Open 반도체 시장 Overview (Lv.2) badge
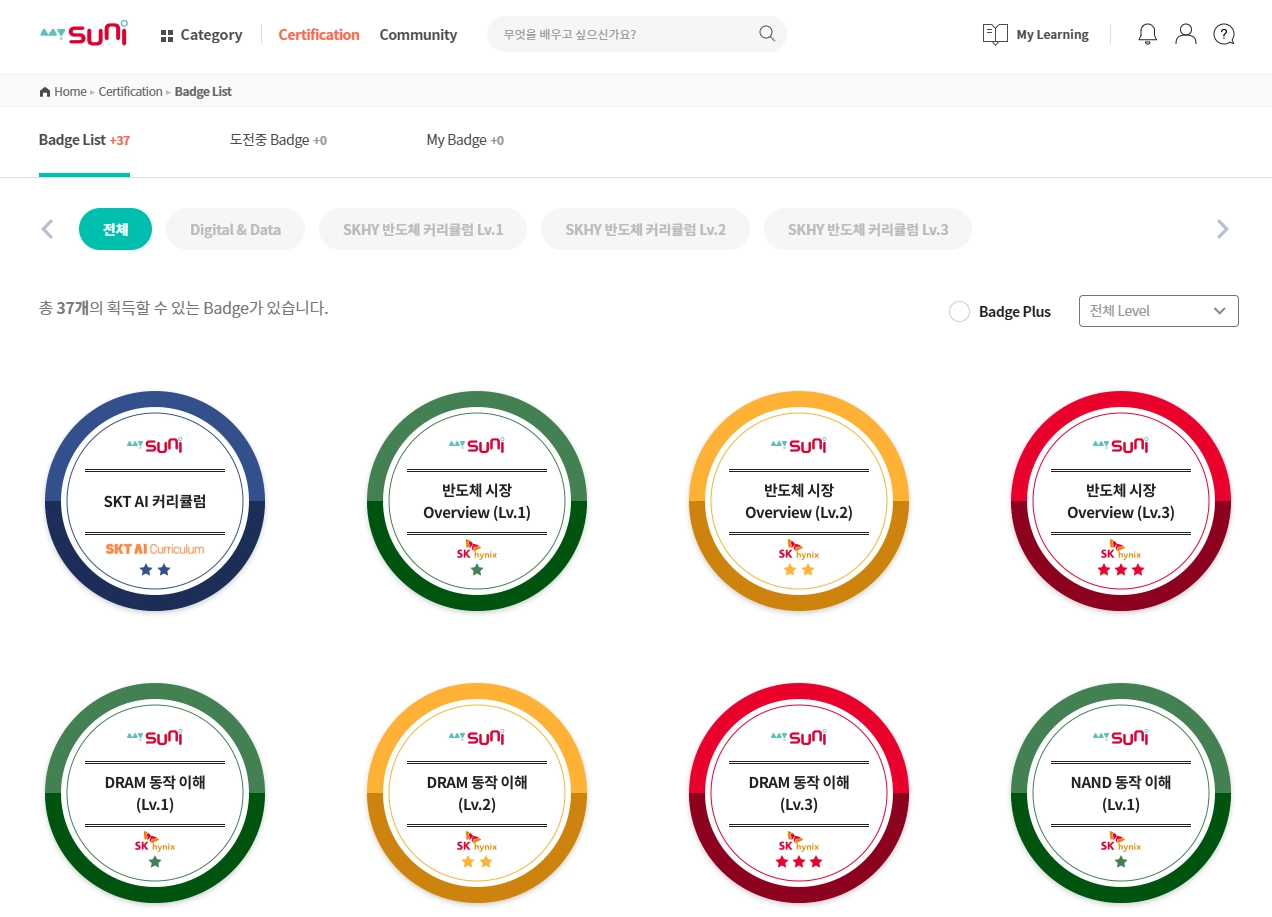Screen dimensions: 1272x917 pyautogui.click(x=799, y=501)
